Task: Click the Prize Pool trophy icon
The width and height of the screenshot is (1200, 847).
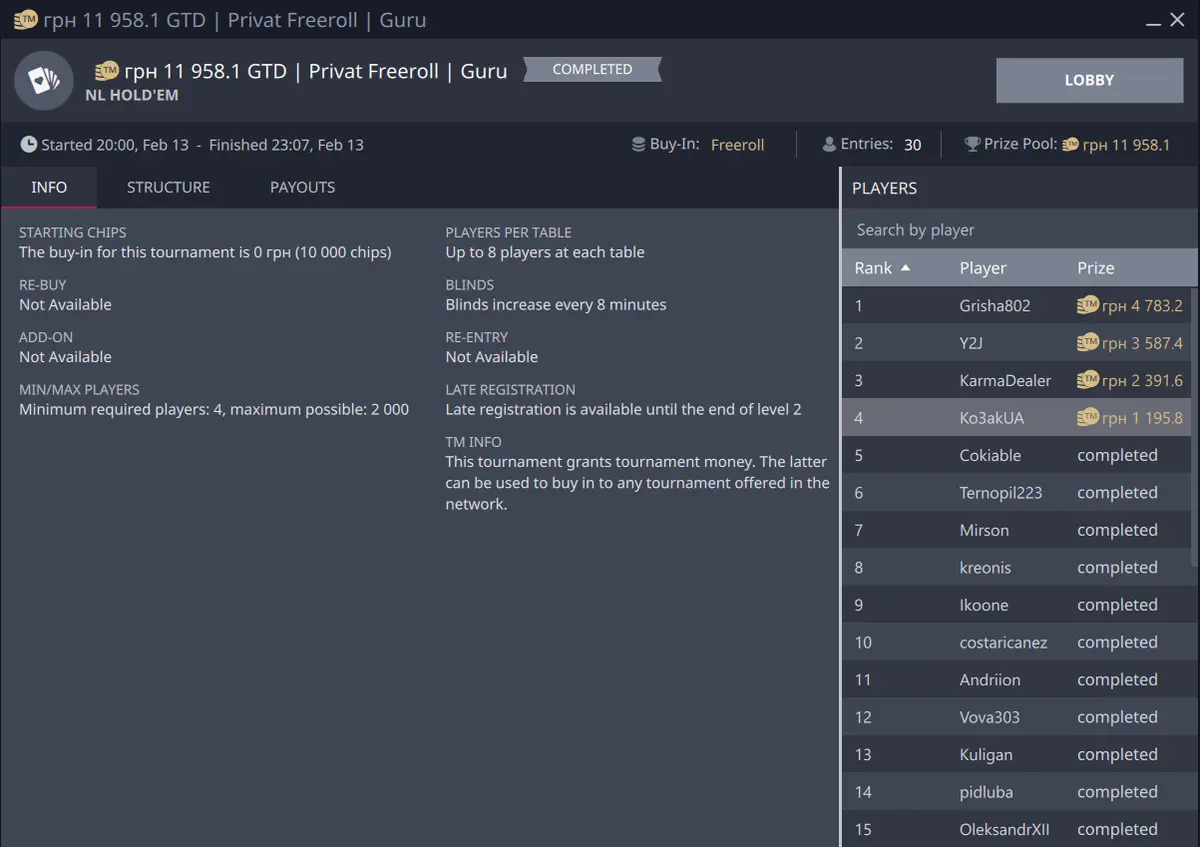Action: click(972, 145)
